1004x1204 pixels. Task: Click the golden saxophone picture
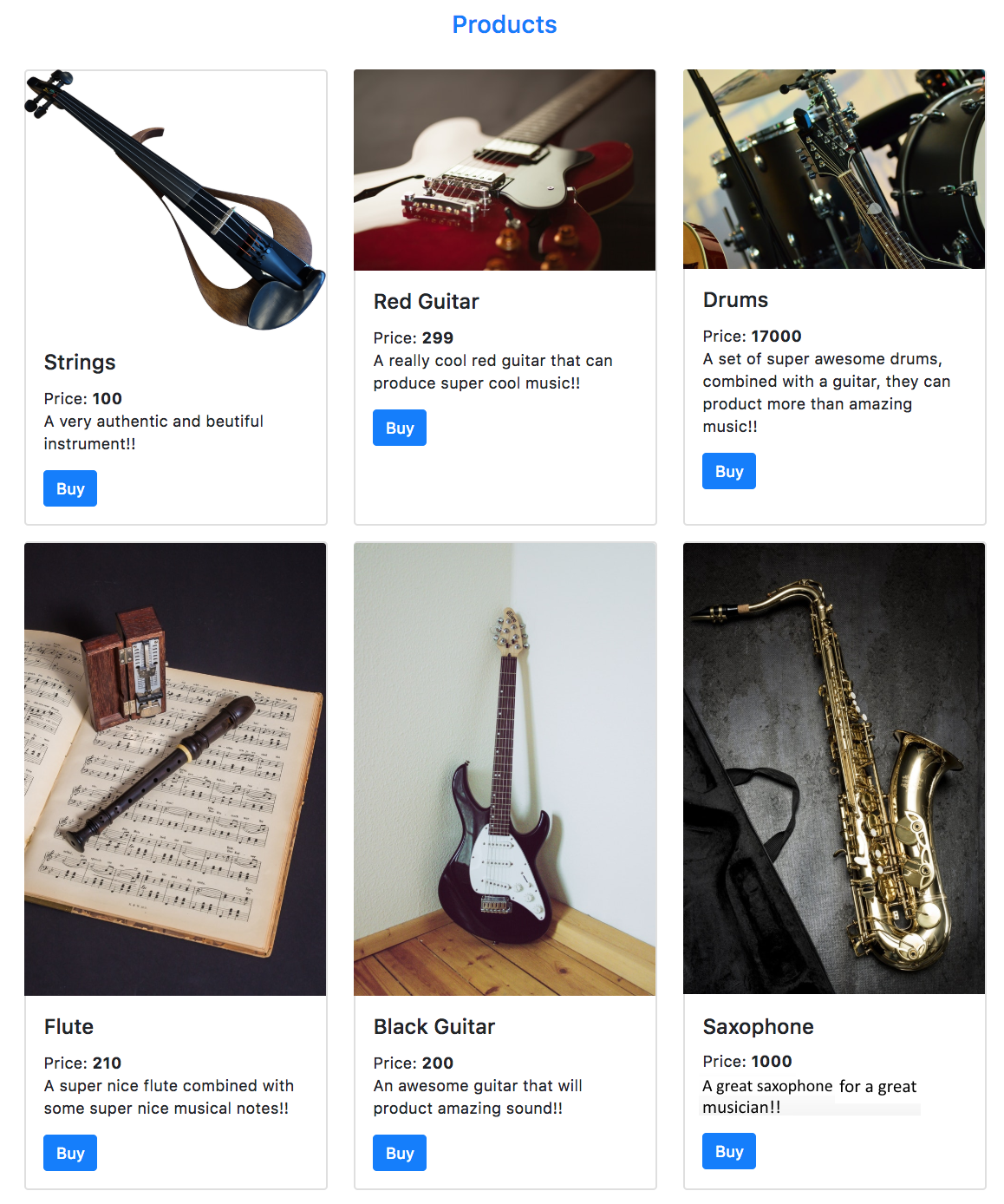click(834, 769)
